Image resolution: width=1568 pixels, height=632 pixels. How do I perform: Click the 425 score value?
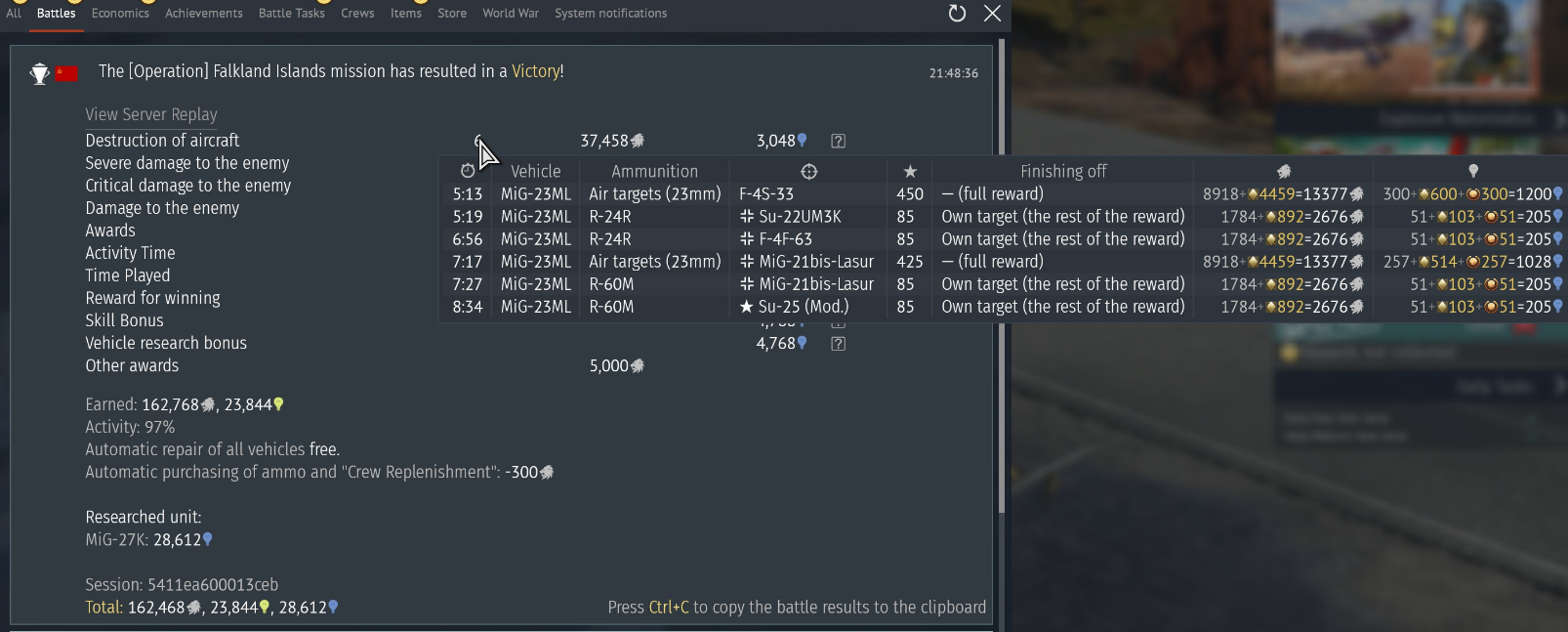click(910, 262)
